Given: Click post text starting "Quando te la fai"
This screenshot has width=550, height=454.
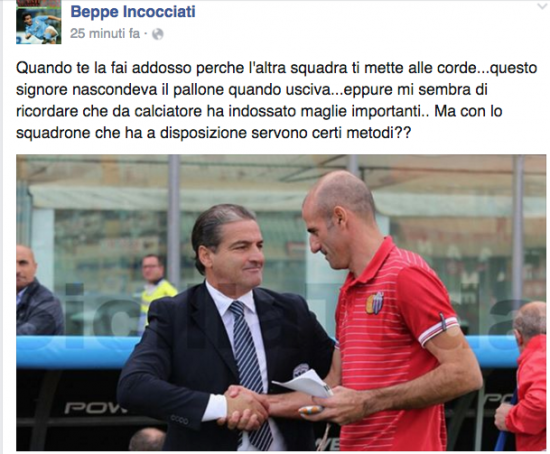Looking at the screenshot, I should 276,100.
